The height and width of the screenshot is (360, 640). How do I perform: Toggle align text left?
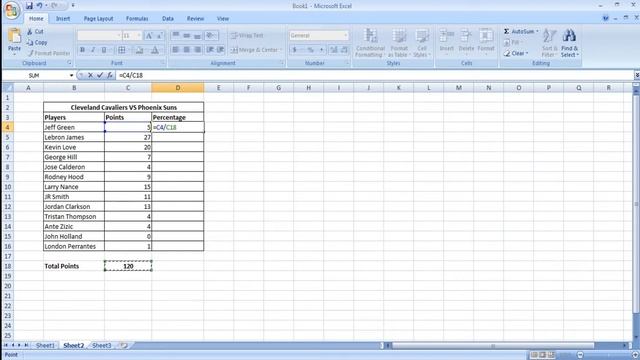click(176, 50)
